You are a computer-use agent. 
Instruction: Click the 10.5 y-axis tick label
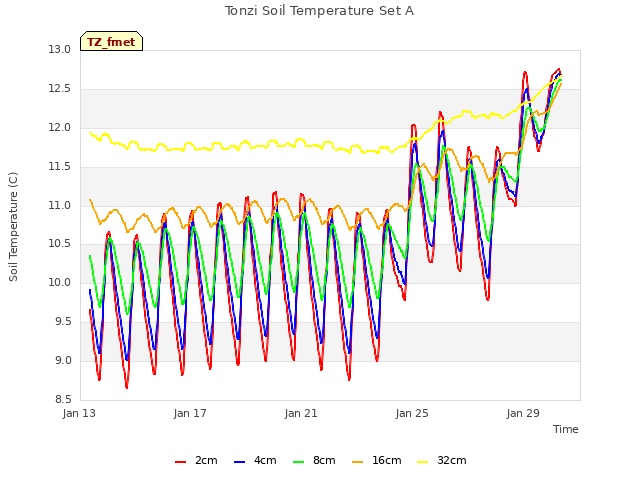[60, 244]
